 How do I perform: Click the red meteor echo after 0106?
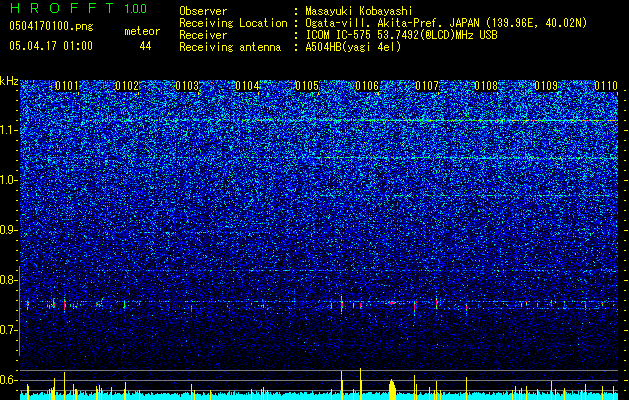tap(392, 303)
